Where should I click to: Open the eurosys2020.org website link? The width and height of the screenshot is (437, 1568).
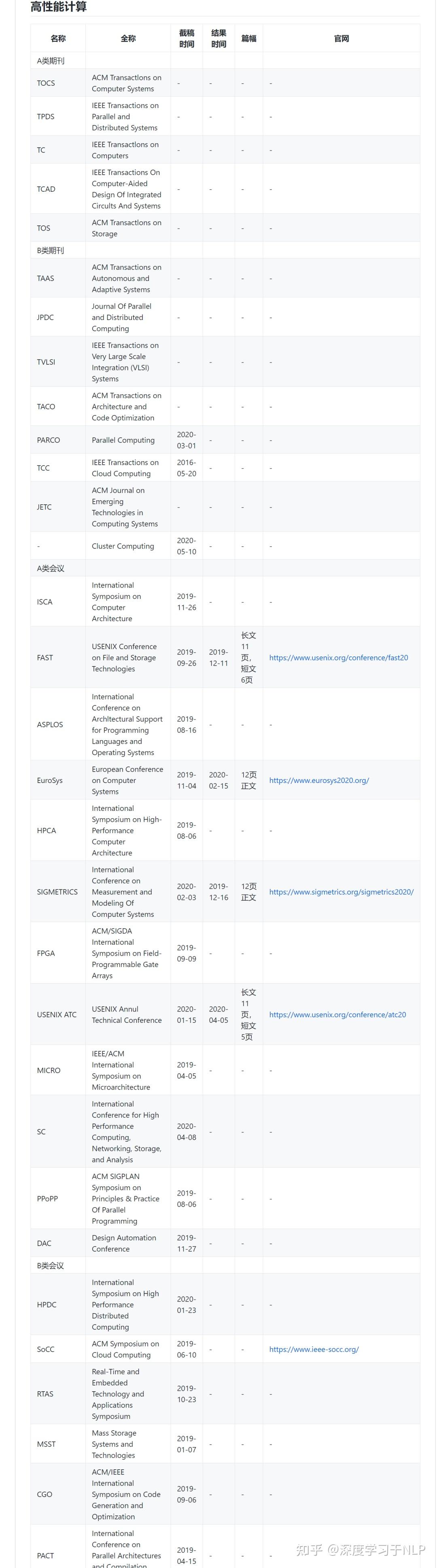point(319,780)
